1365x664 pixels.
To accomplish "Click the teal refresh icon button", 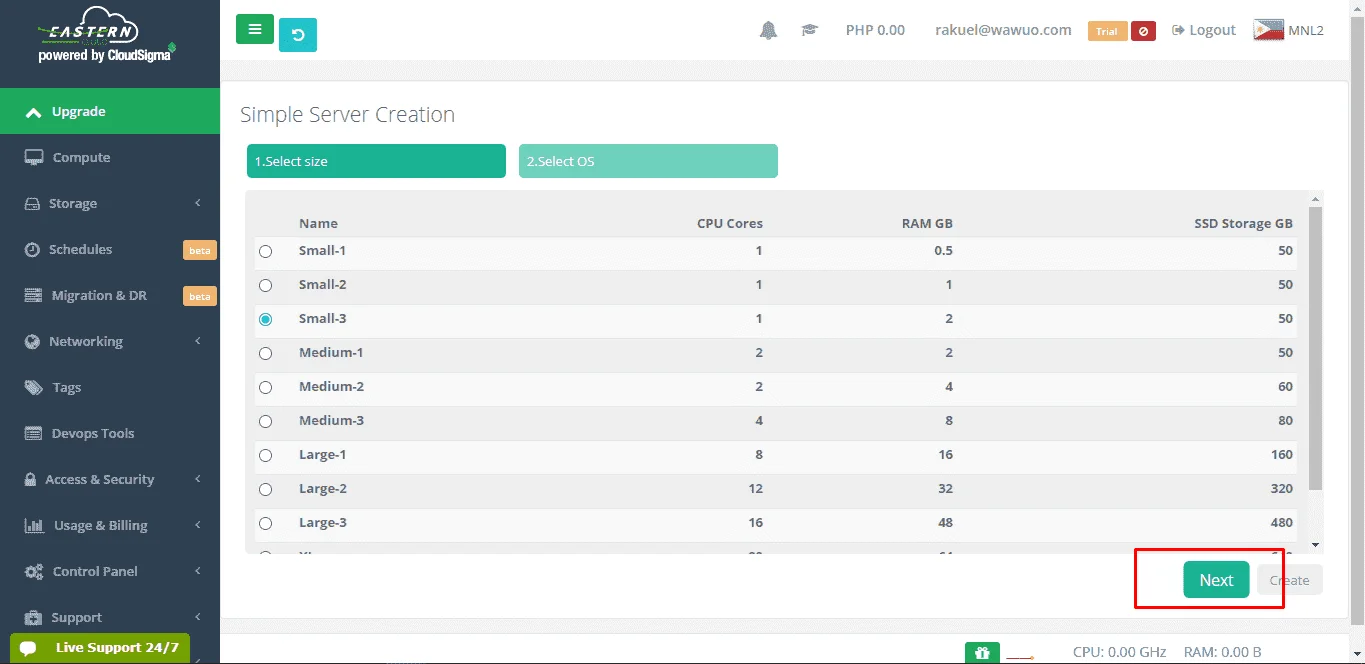I will point(298,35).
